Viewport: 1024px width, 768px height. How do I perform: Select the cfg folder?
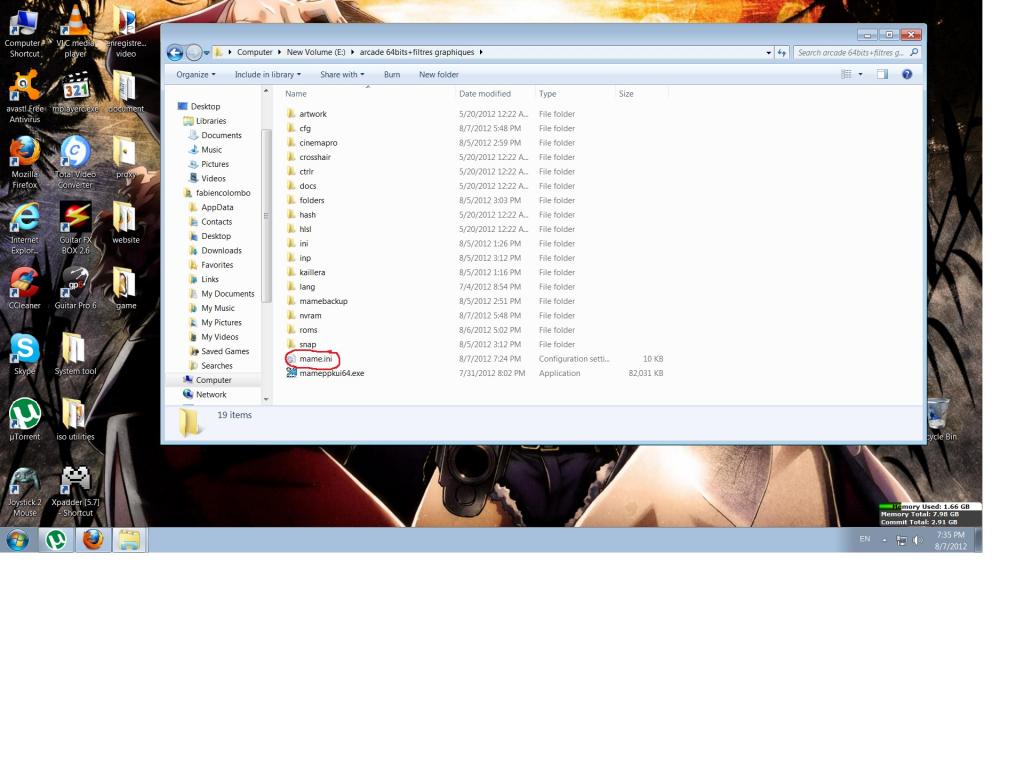point(305,128)
